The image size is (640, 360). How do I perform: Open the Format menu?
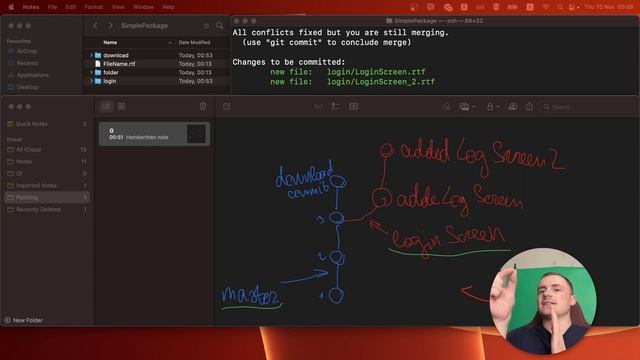94,7
